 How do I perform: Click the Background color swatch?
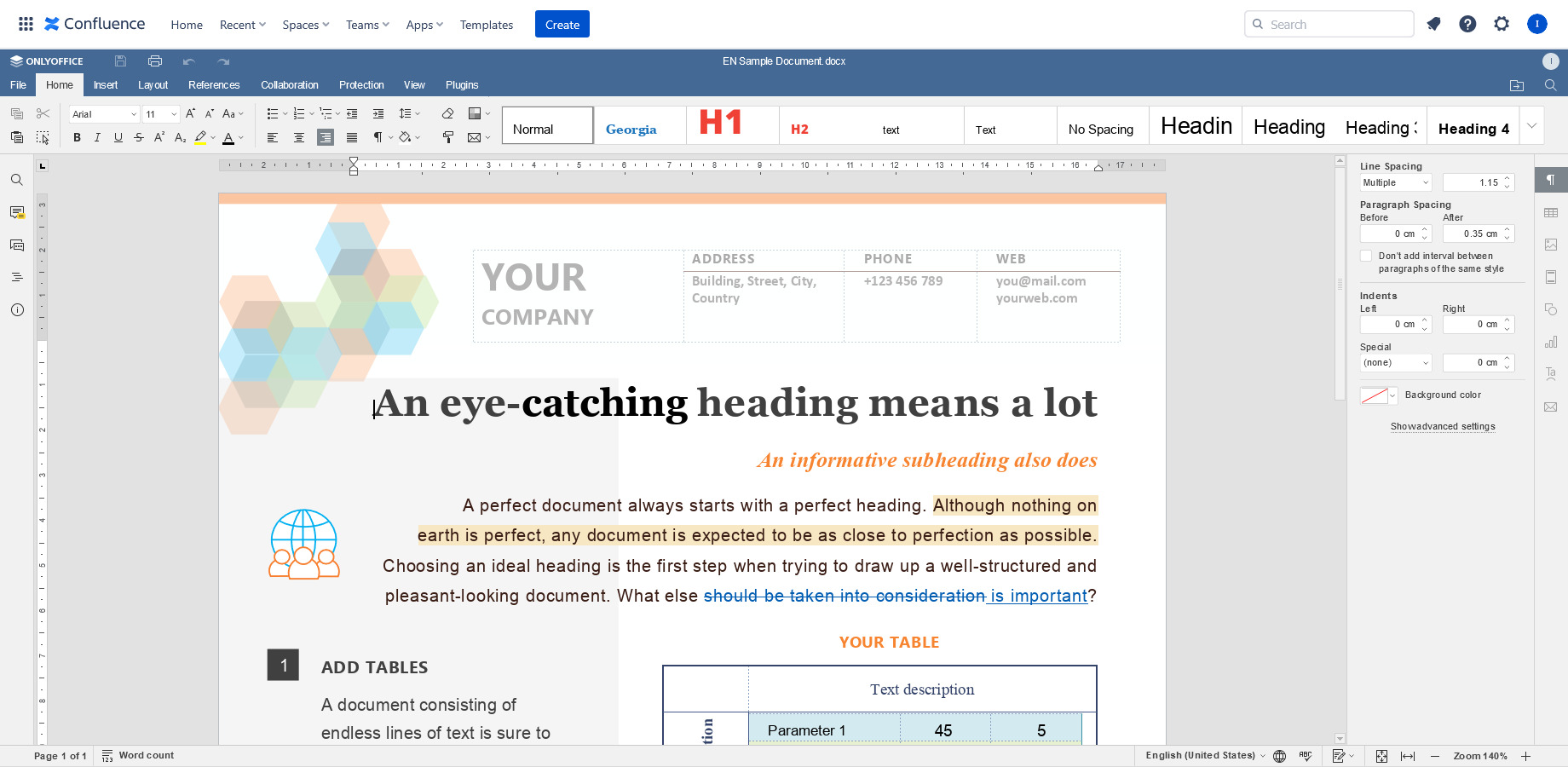point(1374,395)
